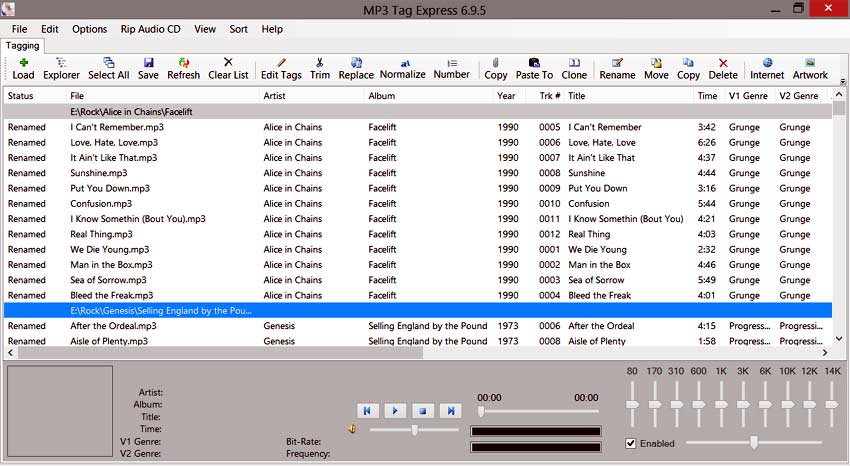
Task: Click the volume speaker icon
Action: pyautogui.click(x=352, y=429)
